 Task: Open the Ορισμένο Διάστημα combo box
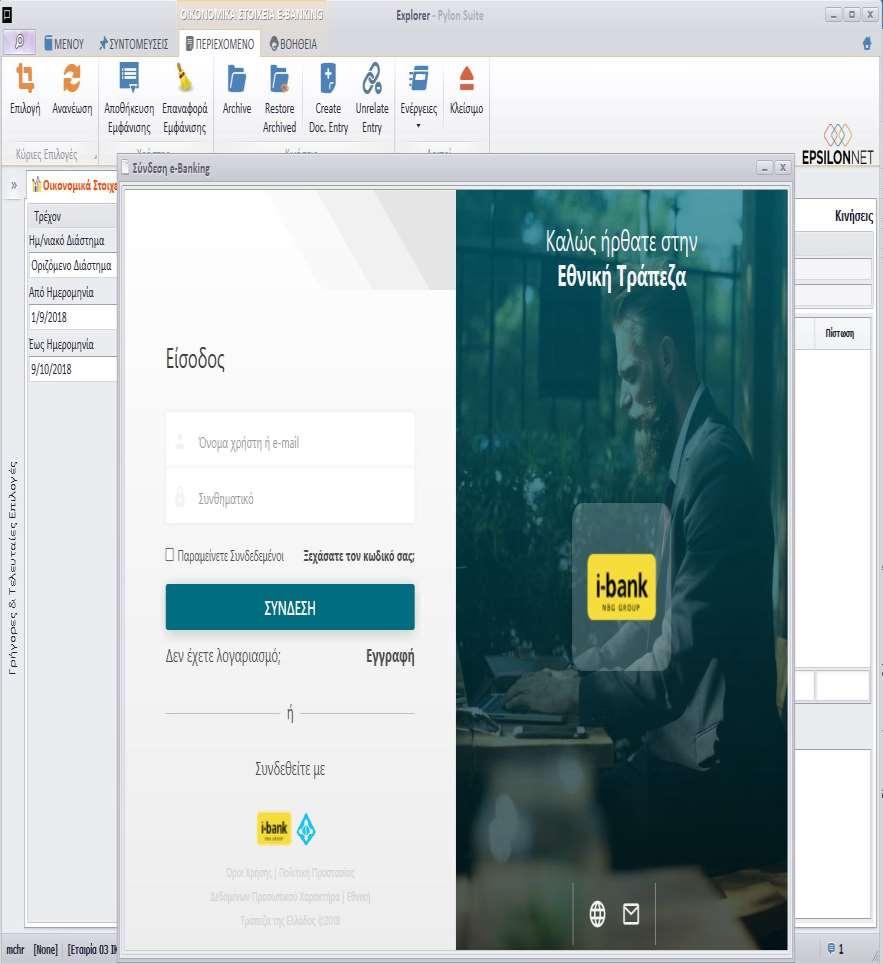73,266
